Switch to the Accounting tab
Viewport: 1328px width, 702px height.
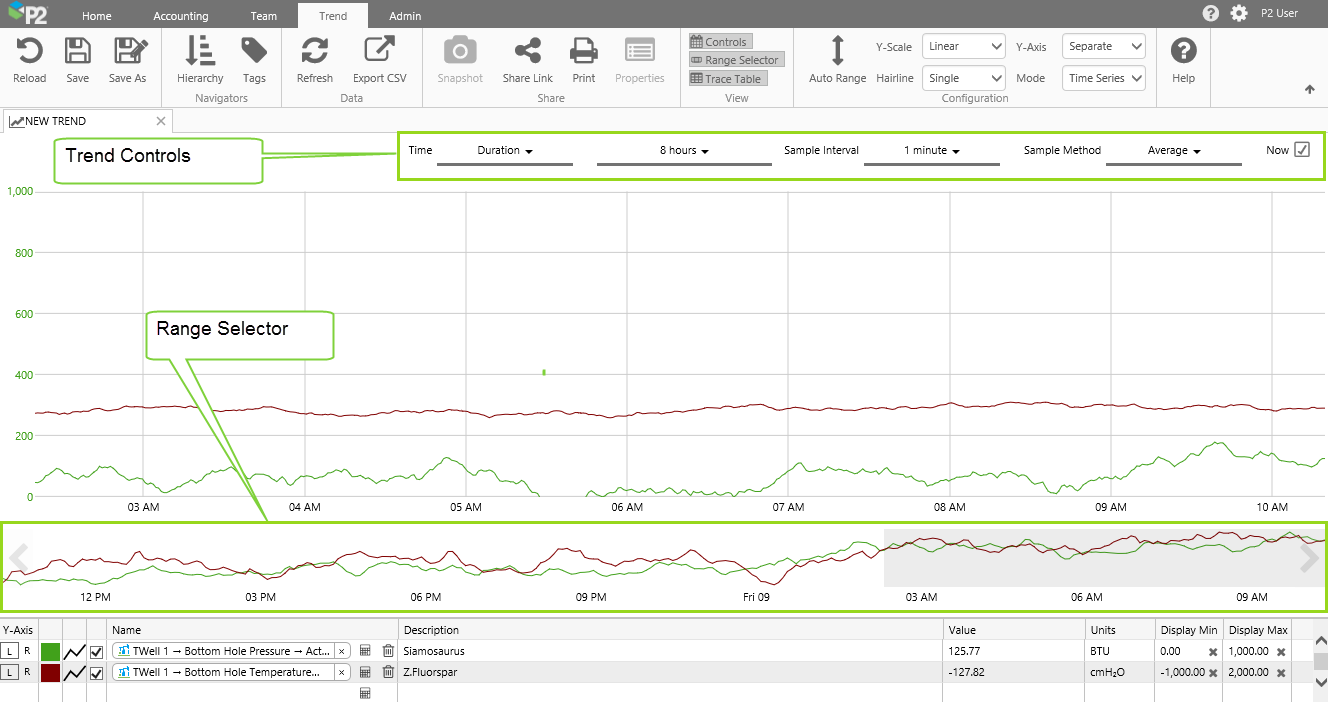(181, 16)
